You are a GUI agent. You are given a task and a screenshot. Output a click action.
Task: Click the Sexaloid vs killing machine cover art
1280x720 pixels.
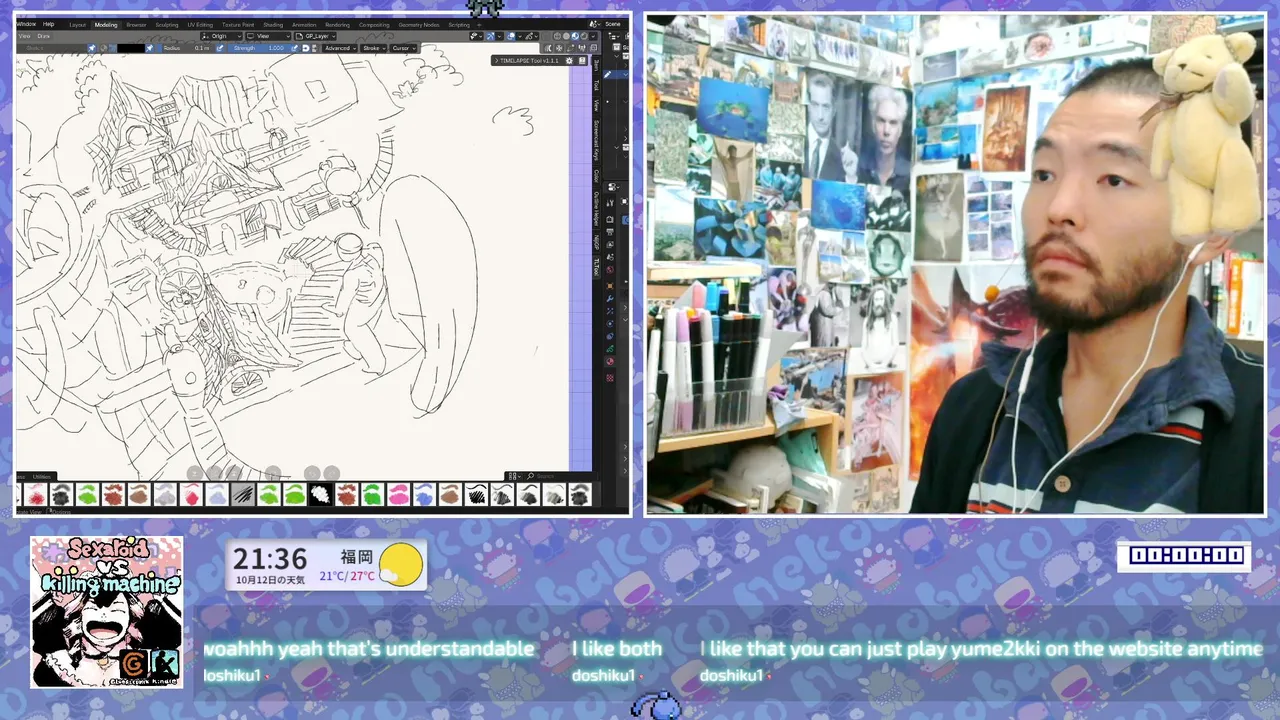[x=106, y=612]
